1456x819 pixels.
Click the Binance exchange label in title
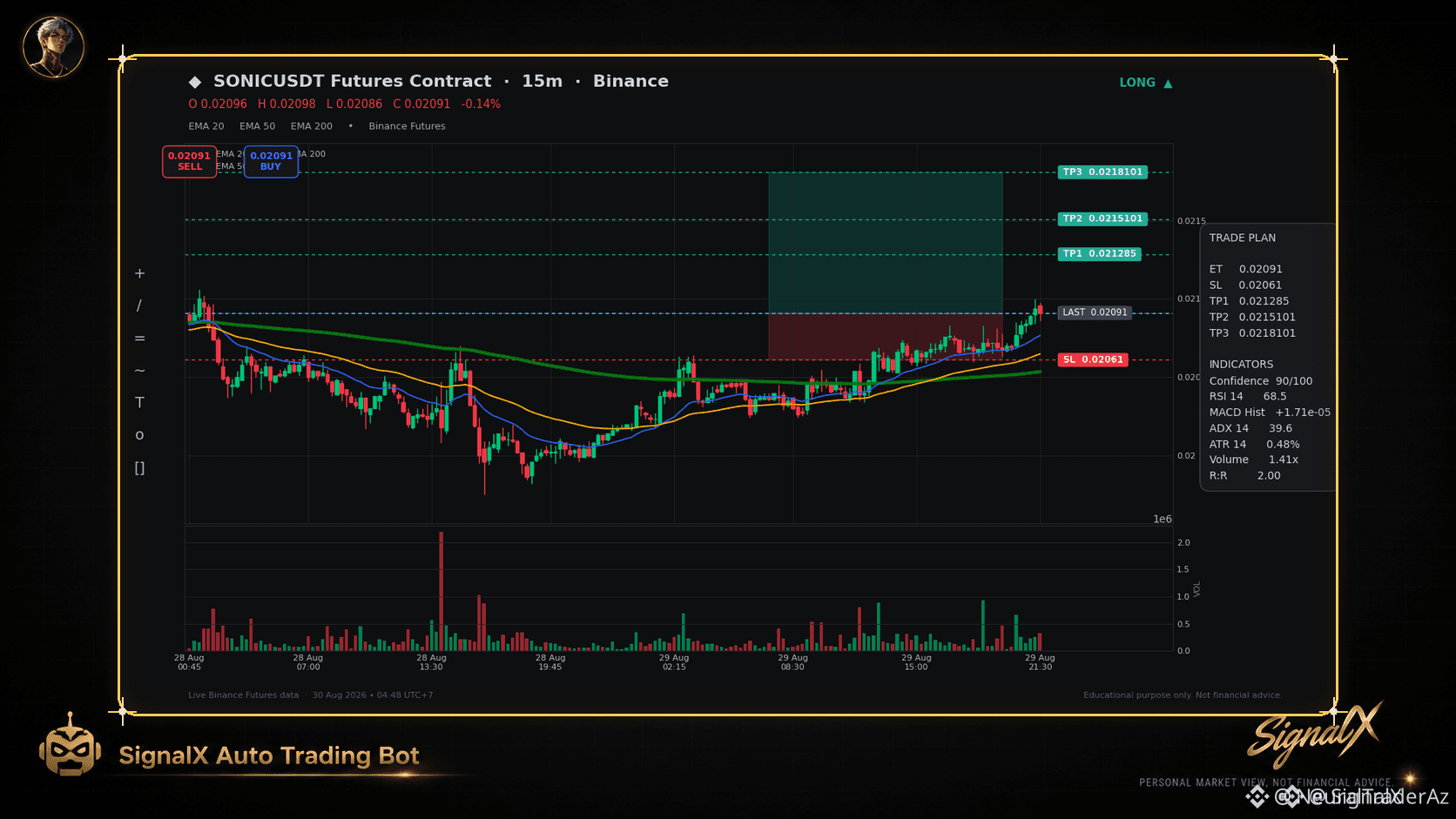(x=630, y=81)
